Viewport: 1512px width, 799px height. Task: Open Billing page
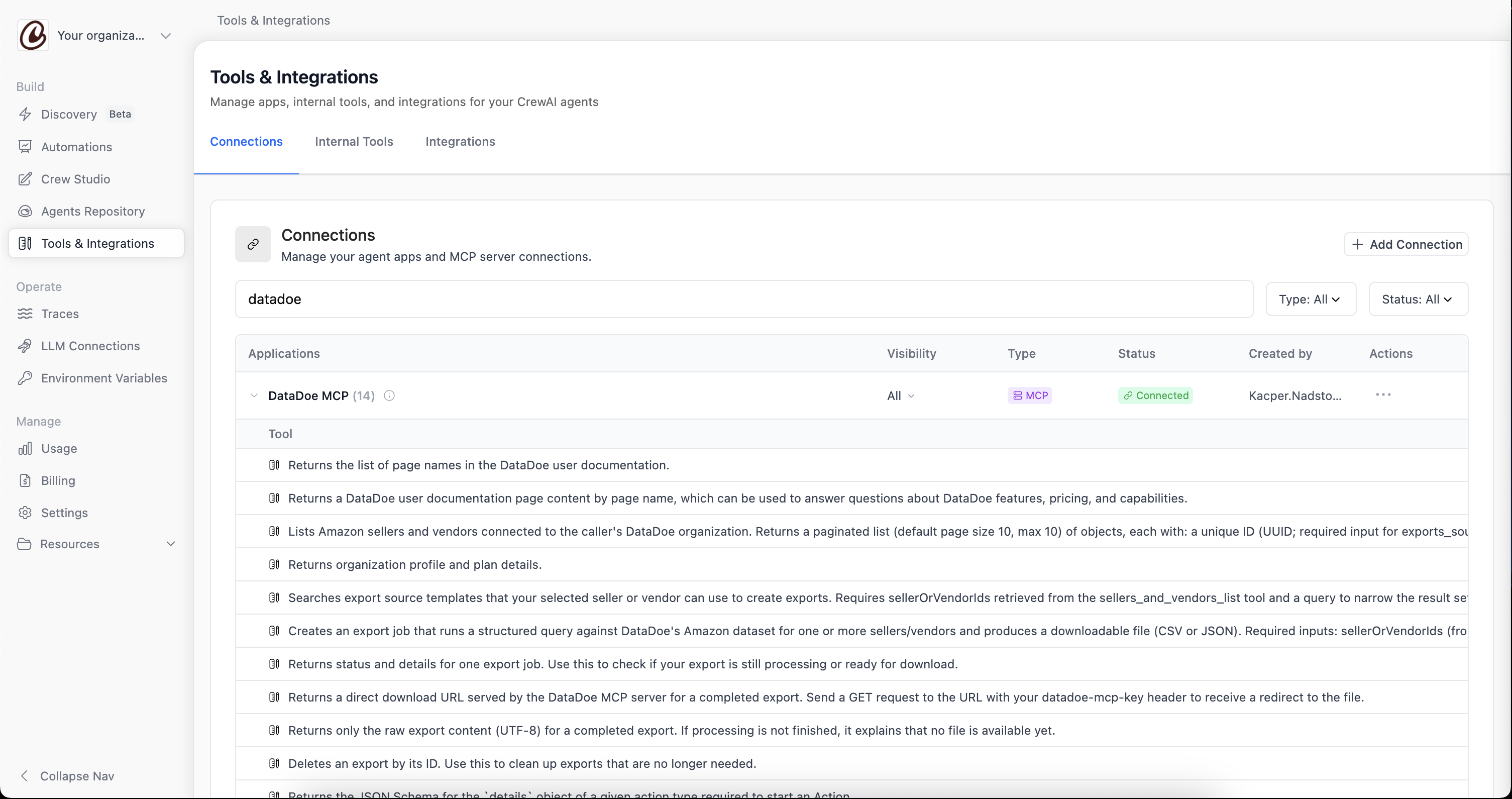(x=58, y=481)
